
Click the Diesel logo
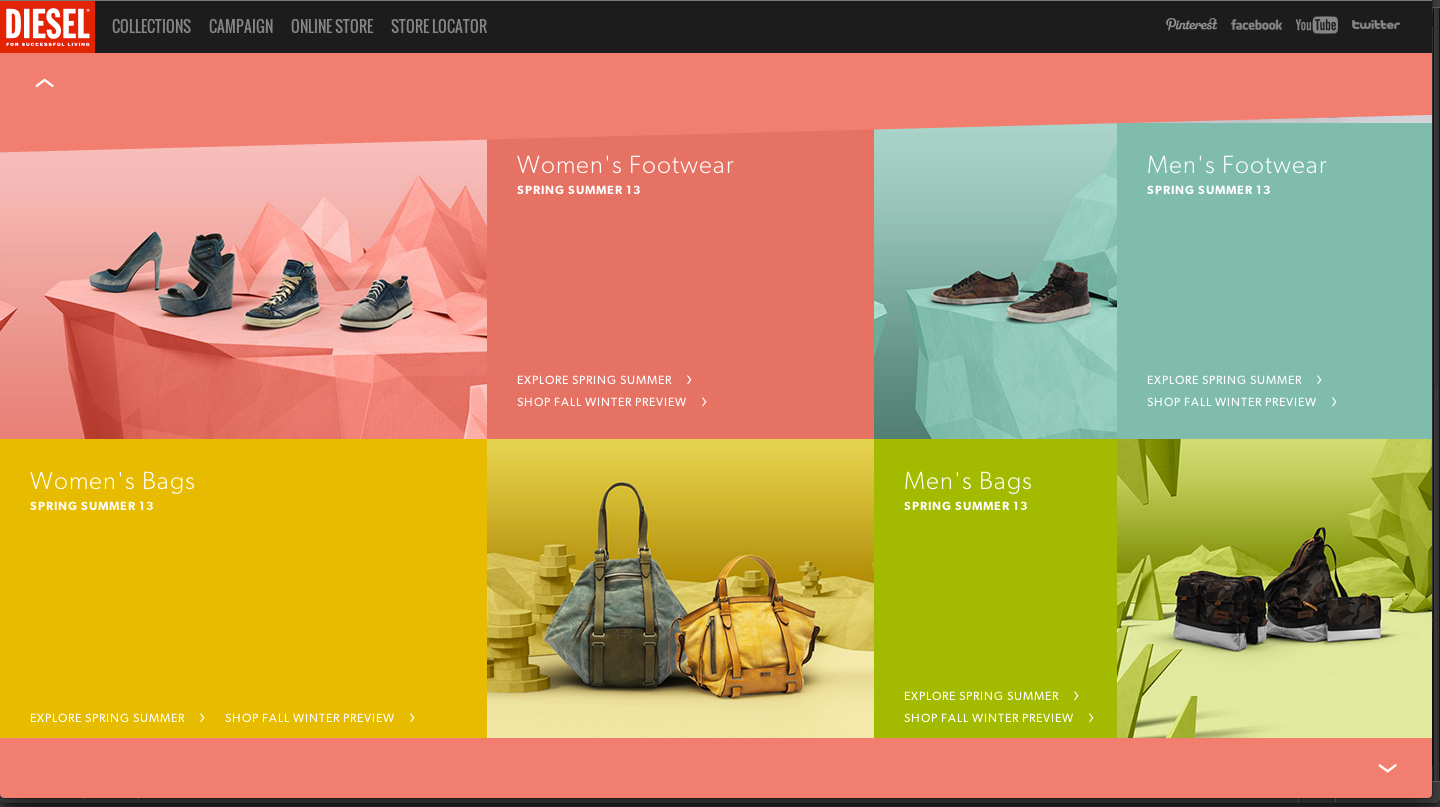47,26
